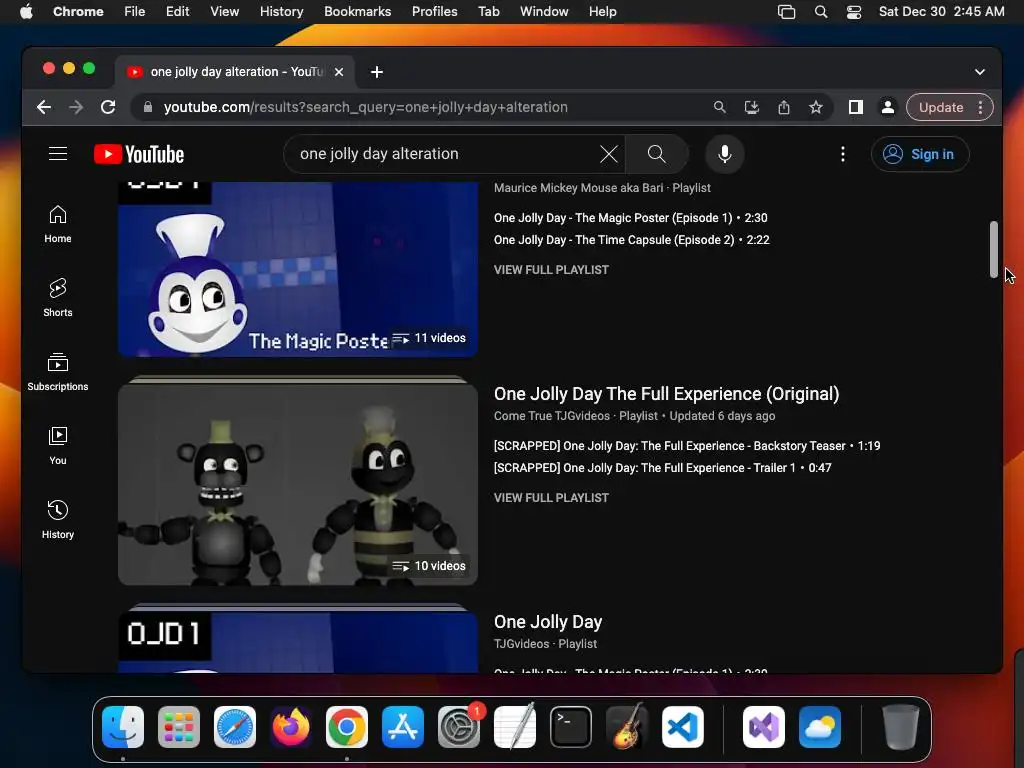Open Visual Studio Code from the Dock
This screenshot has width=1024, height=768.
tap(683, 727)
